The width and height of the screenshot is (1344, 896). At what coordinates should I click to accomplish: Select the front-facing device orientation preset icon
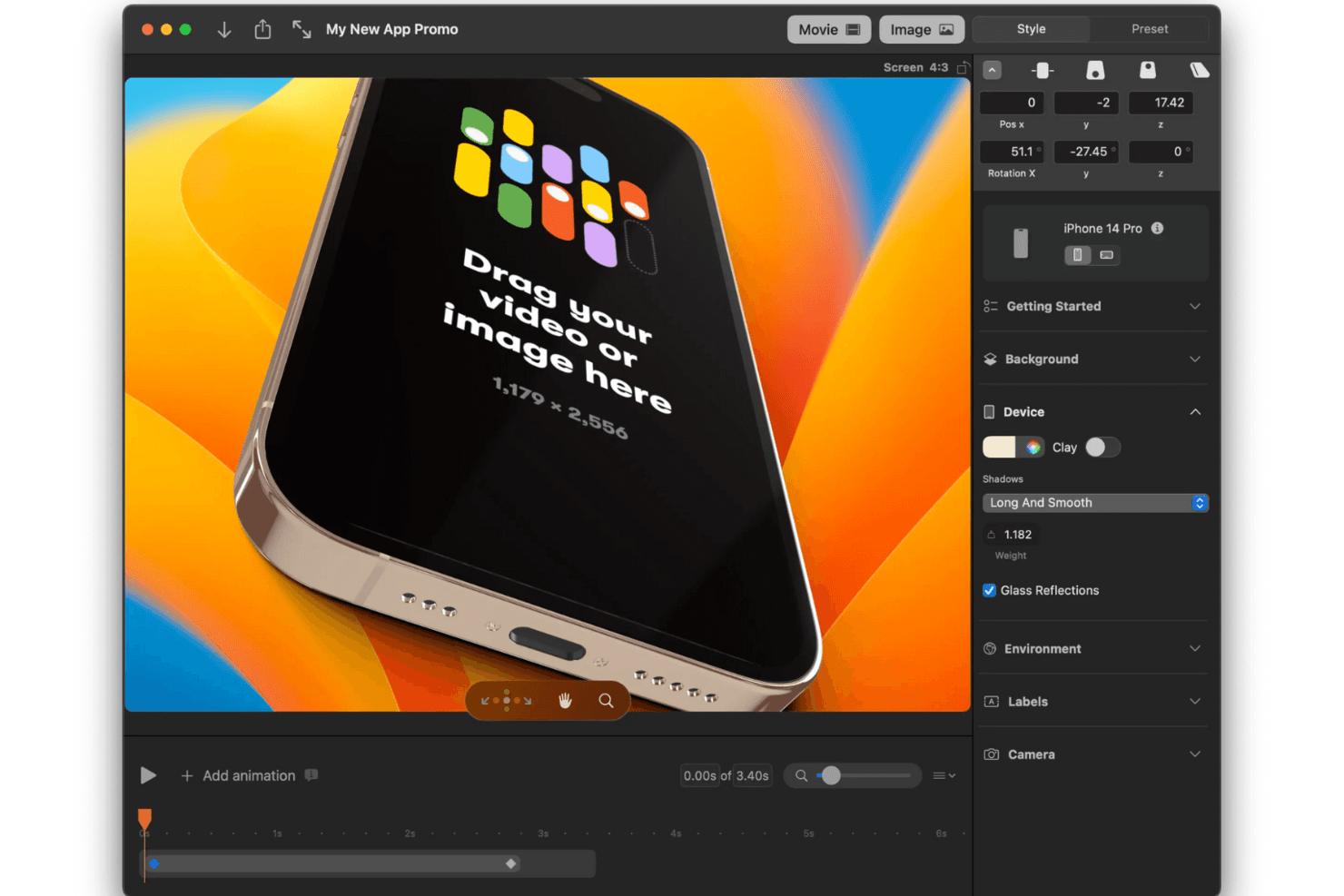click(1043, 70)
